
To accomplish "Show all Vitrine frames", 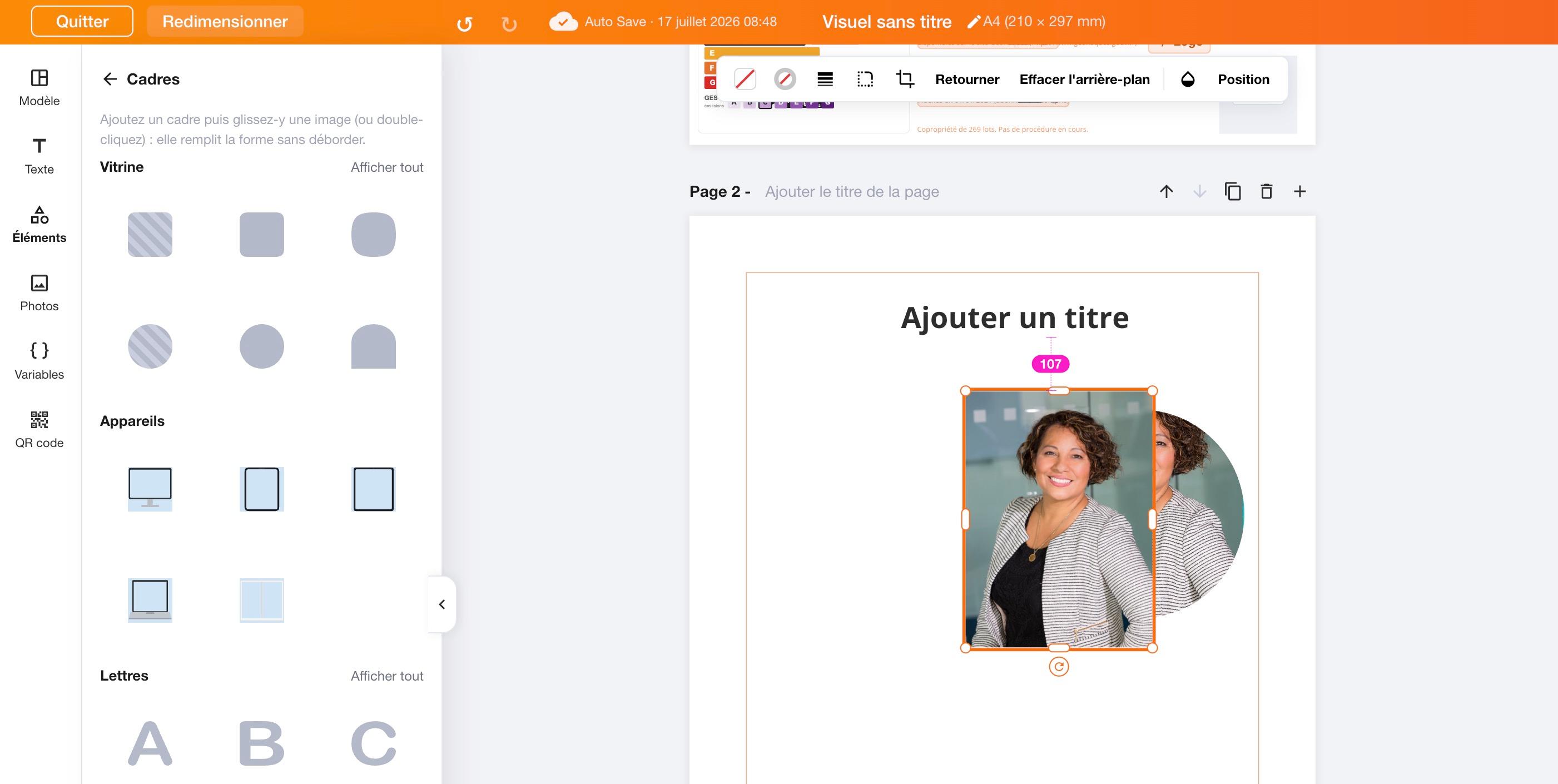I will pyautogui.click(x=387, y=167).
